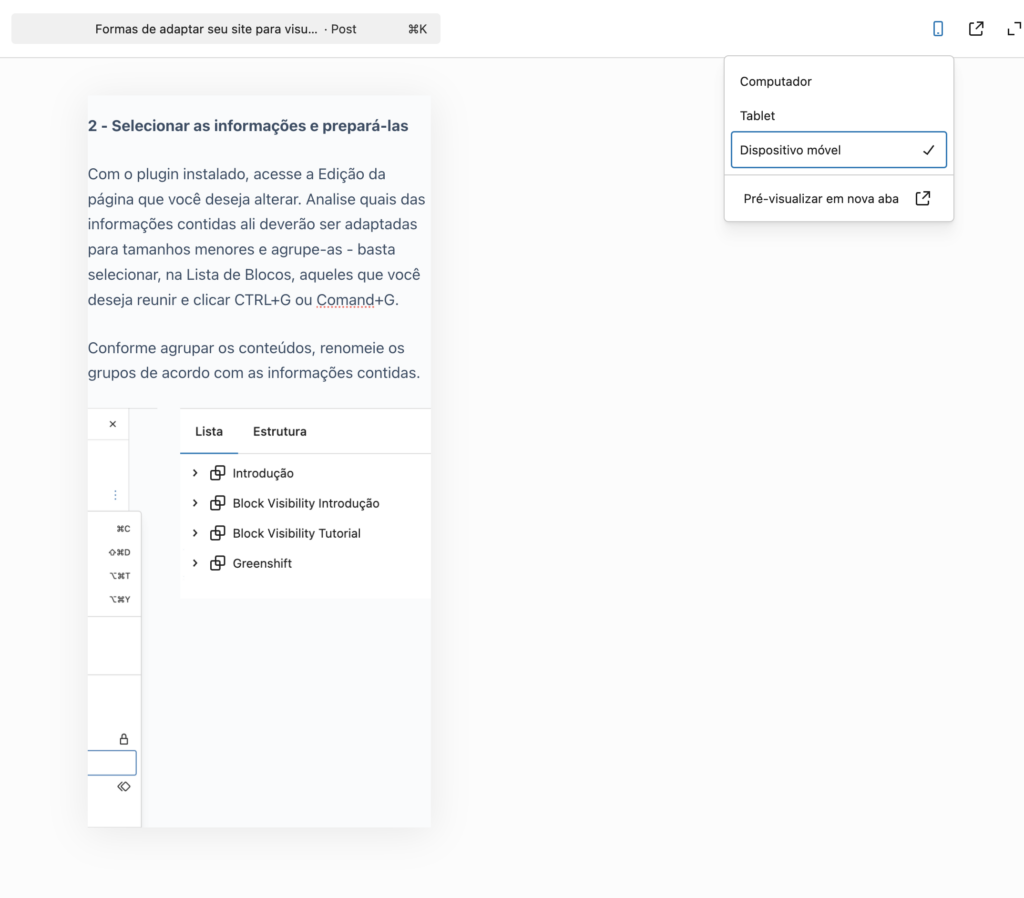Open Pré-visualizar em nova aba

point(839,199)
